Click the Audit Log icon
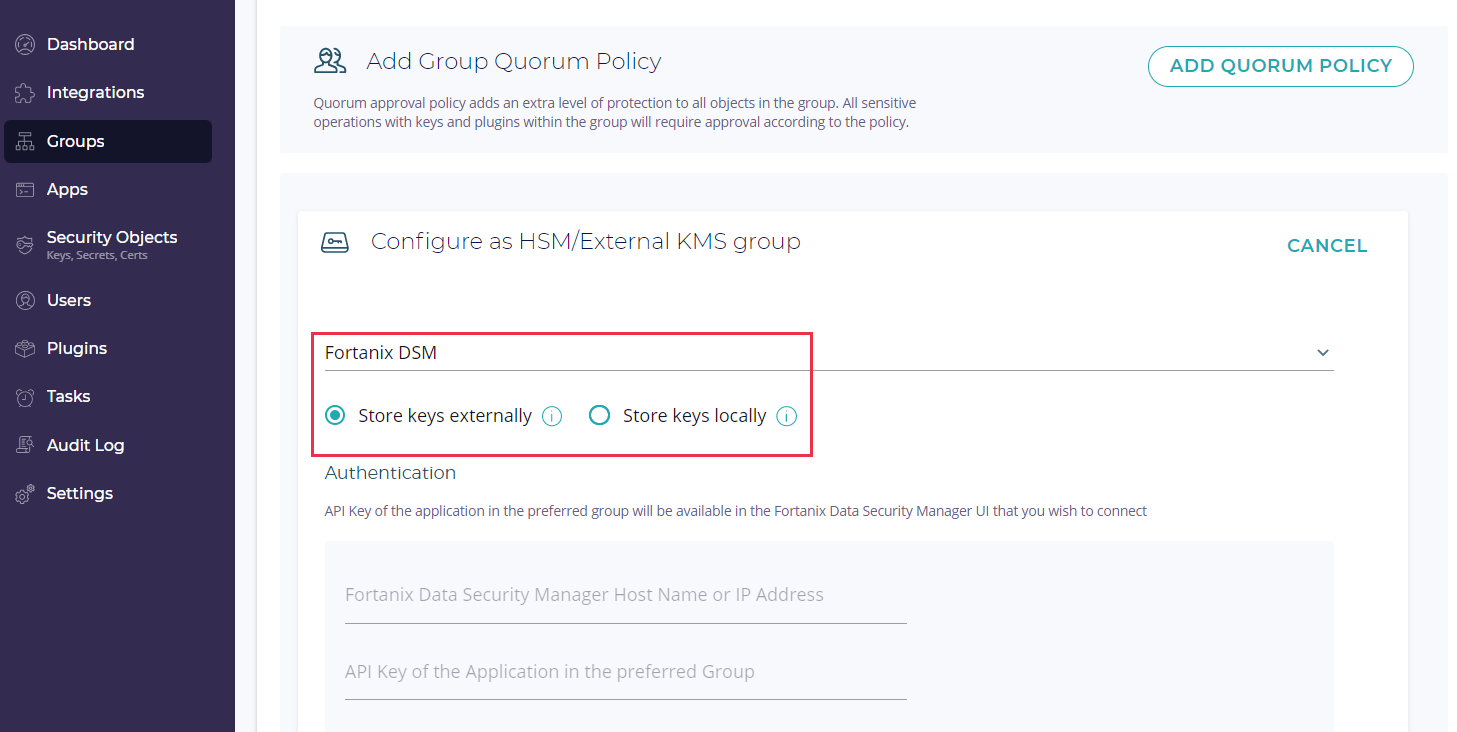 coord(25,446)
